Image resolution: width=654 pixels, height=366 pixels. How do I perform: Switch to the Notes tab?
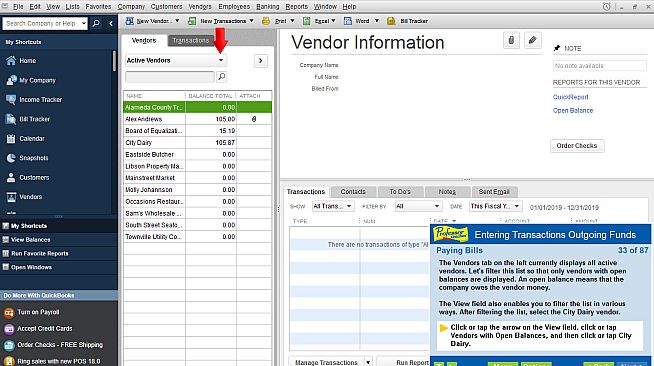(447, 192)
